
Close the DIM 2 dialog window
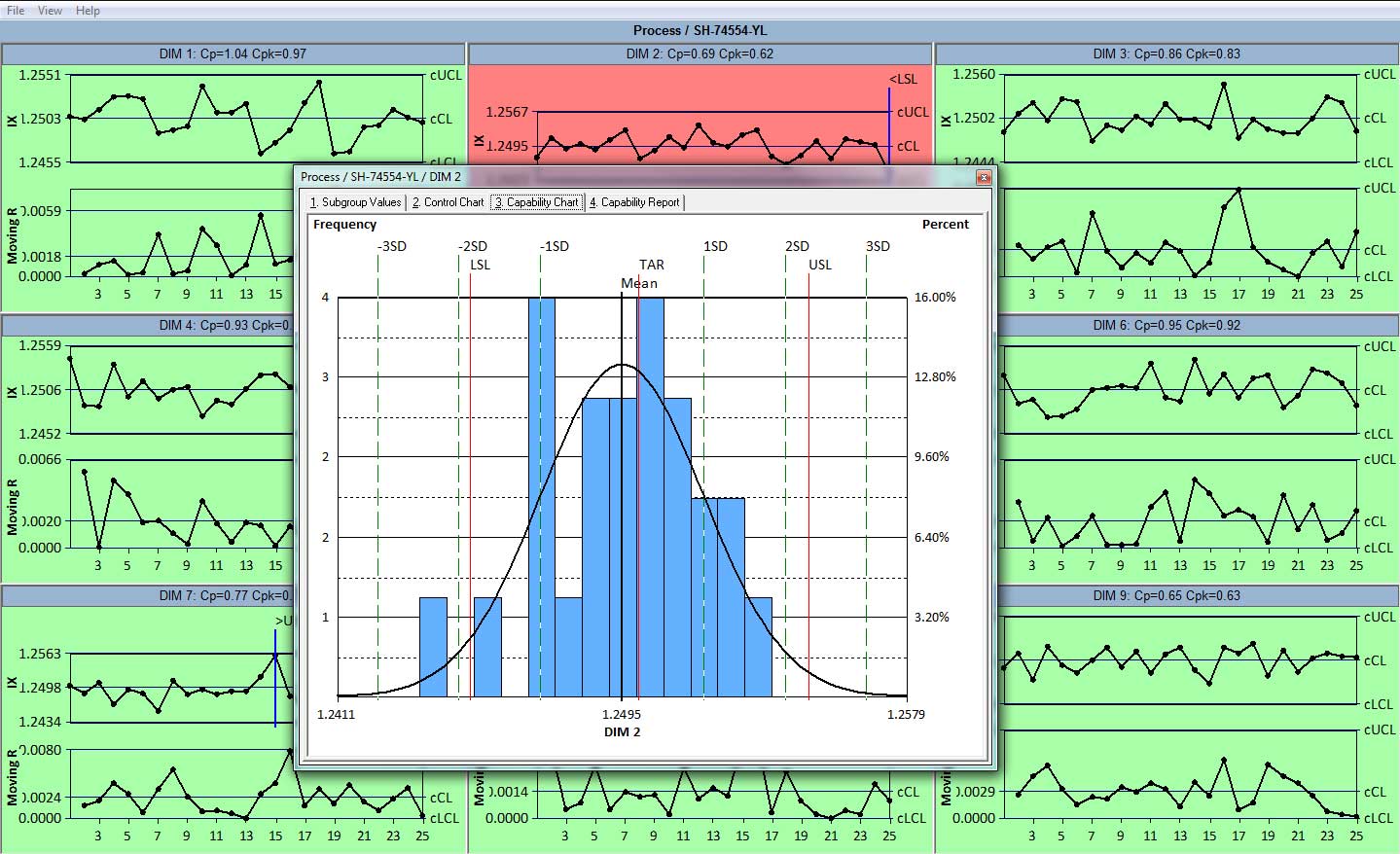pyautogui.click(x=984, y=177)
